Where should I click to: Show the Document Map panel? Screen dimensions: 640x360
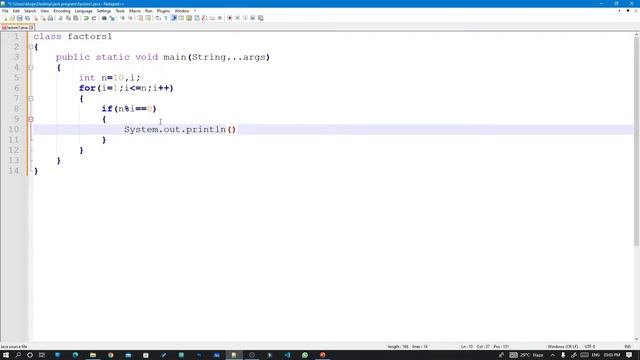point(189,18)
